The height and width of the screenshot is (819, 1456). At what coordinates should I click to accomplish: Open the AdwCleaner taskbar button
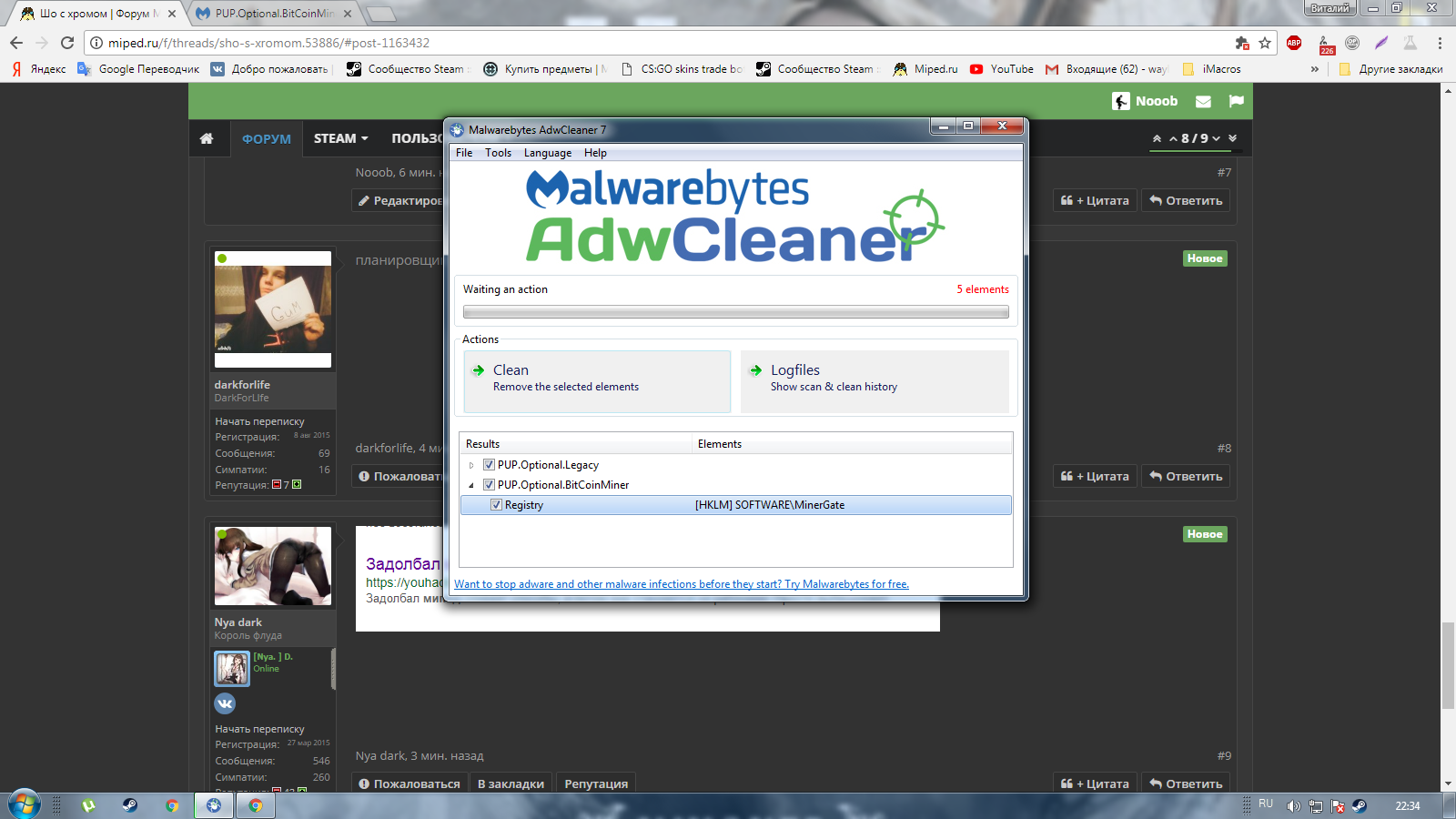(214, 805)
